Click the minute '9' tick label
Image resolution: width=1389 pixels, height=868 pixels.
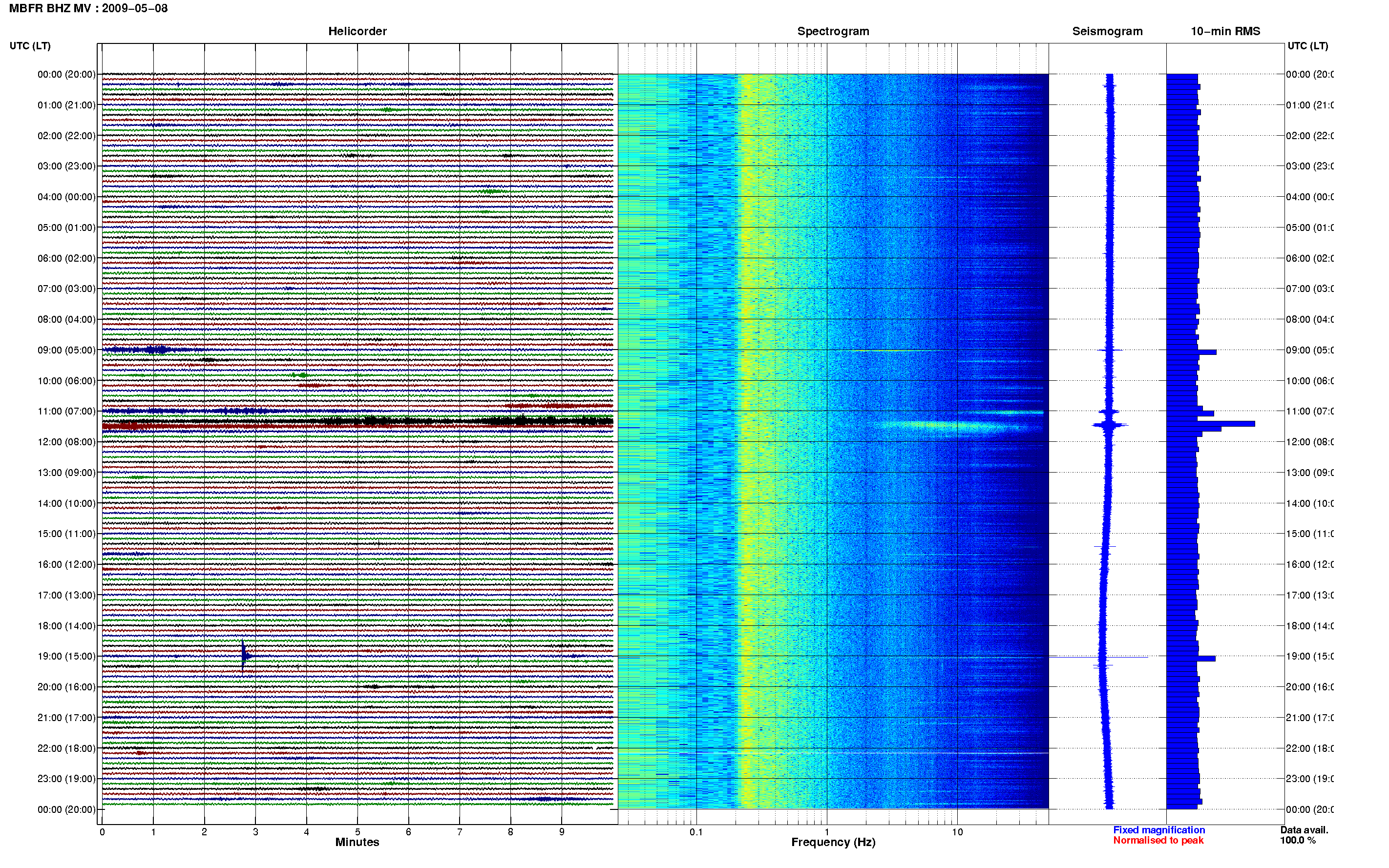click(562, 832)
